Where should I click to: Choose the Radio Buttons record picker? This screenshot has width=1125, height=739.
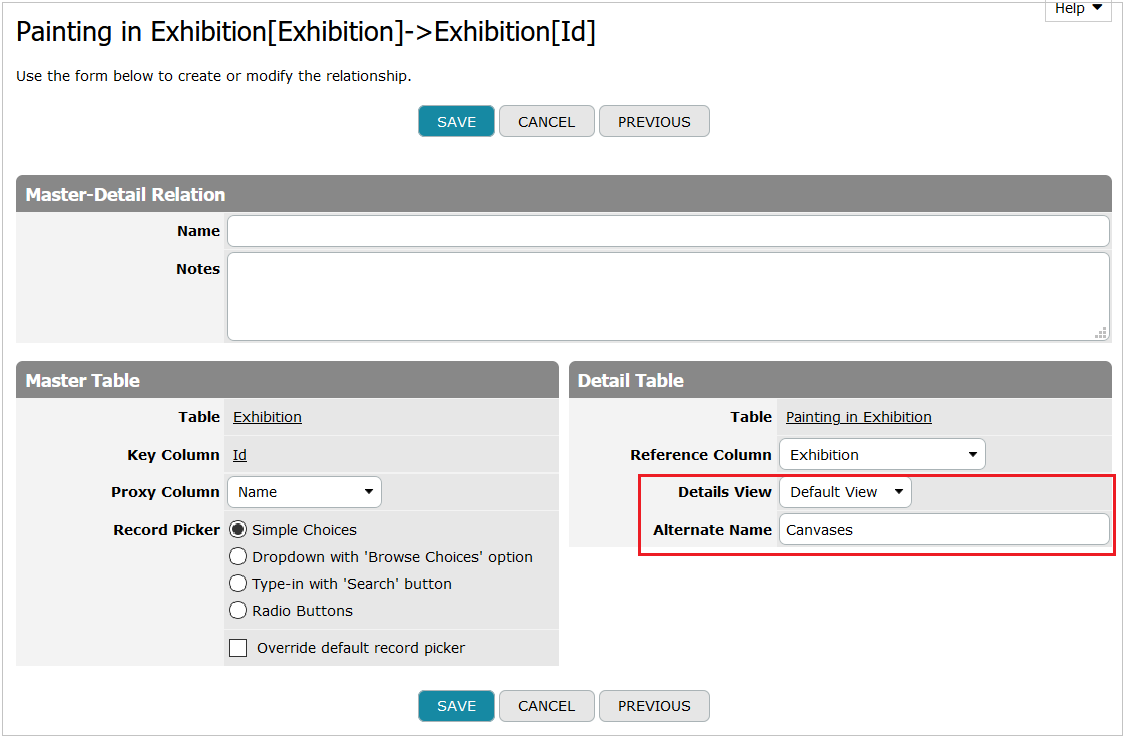[237, 611]
